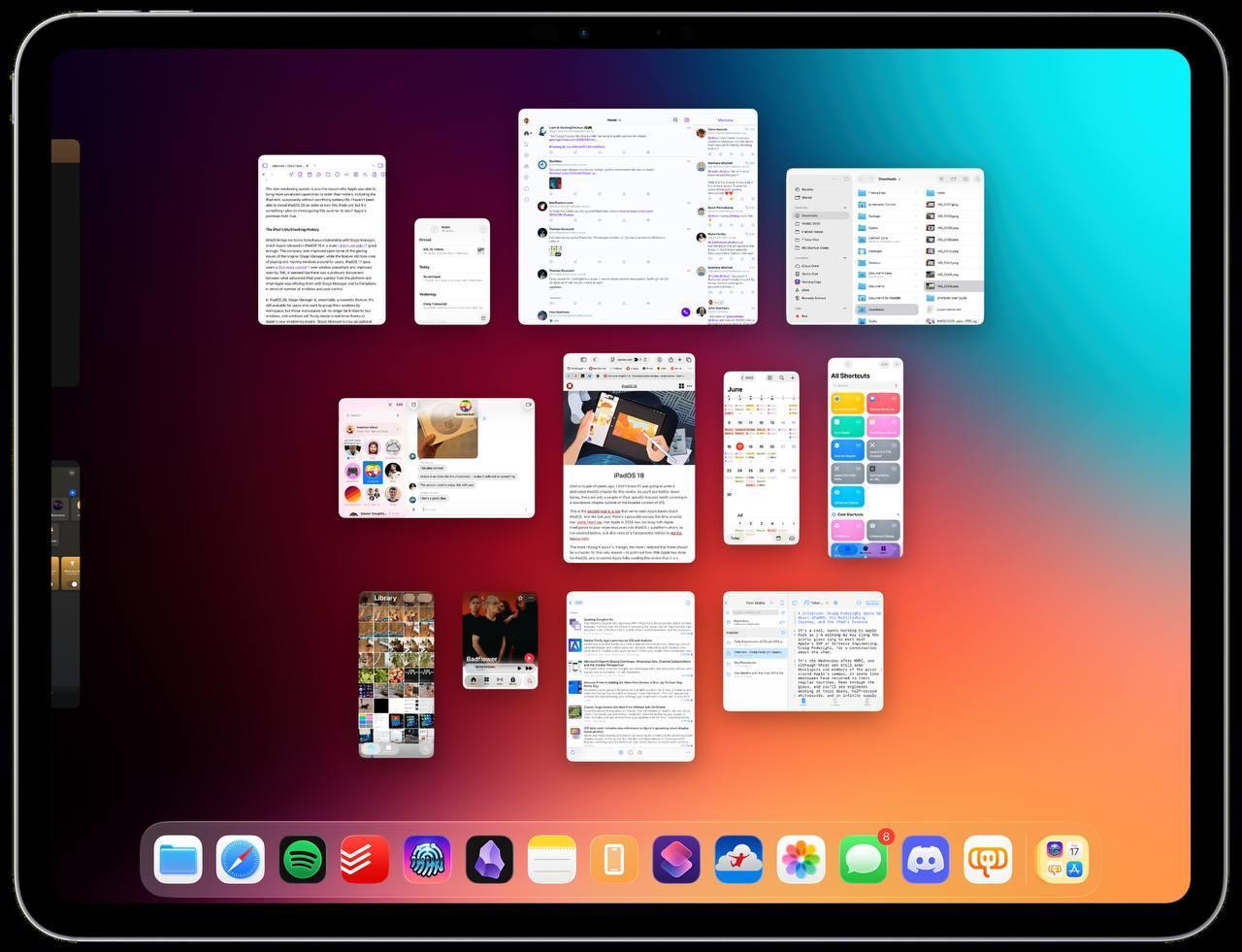The image size is (1242, 952).
Task: Open the social timeline Home window
Action: (x=637, y=216)
